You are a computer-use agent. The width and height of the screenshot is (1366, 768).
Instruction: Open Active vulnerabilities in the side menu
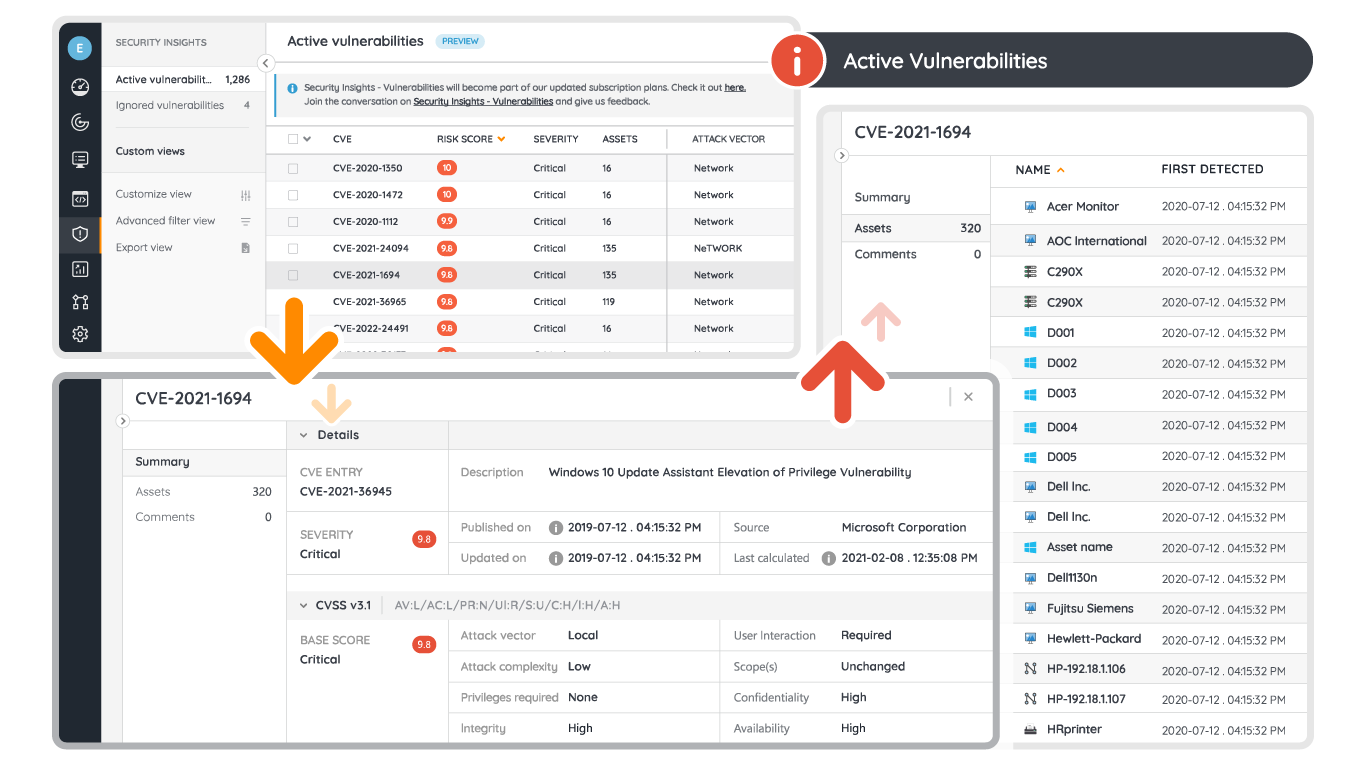[x=183, y=79]
